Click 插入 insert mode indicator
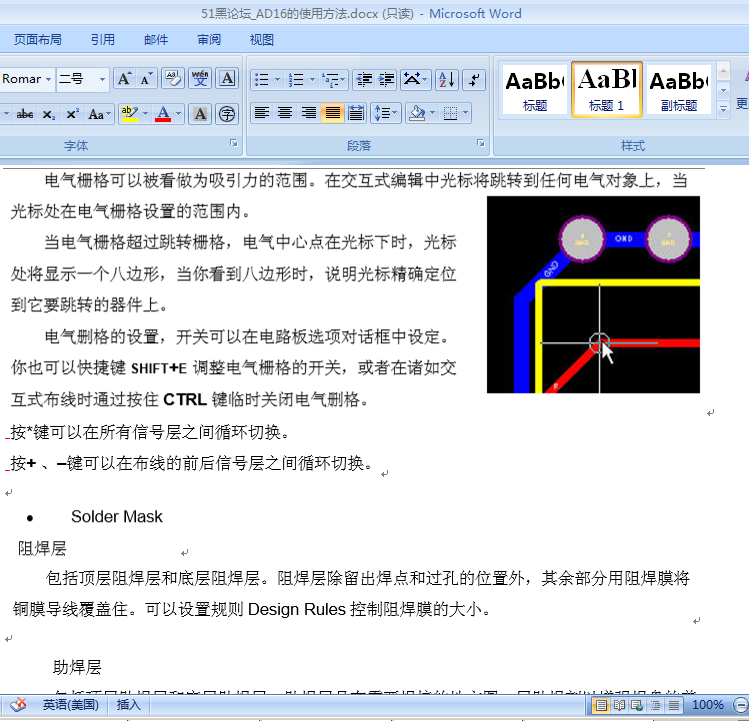The width and height of the screenshot is (749, 721). pyautogui.click(x=128, y=705)
